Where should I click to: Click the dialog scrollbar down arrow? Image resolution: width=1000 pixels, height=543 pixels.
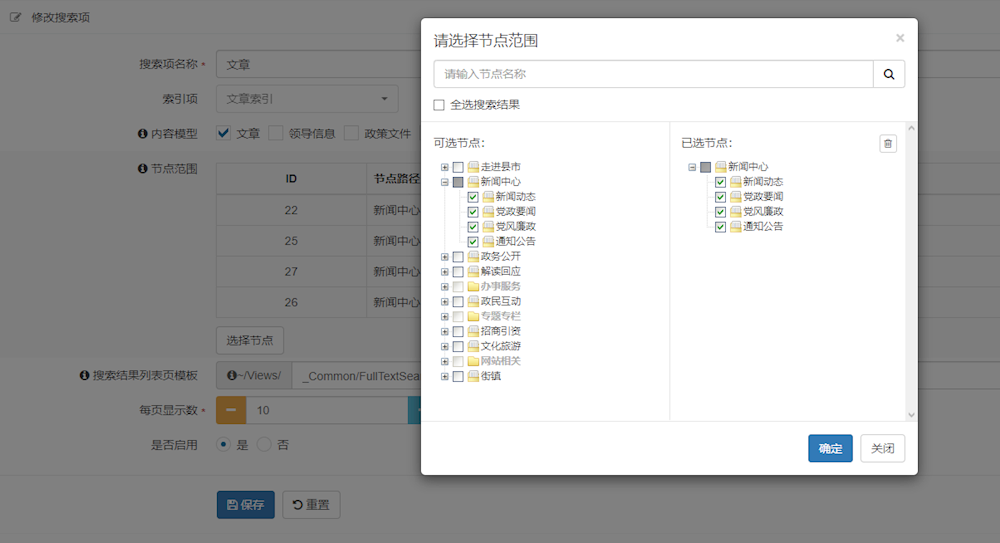coord(911,415)
